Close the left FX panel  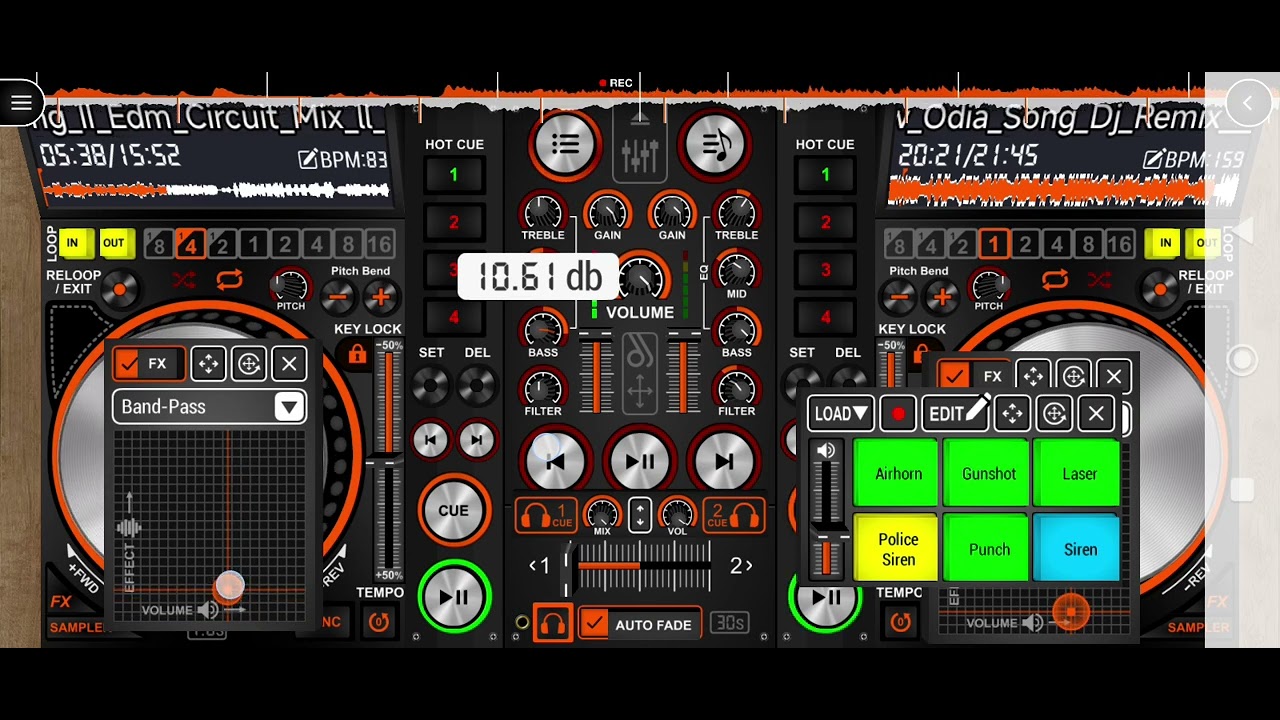(289, 363)
